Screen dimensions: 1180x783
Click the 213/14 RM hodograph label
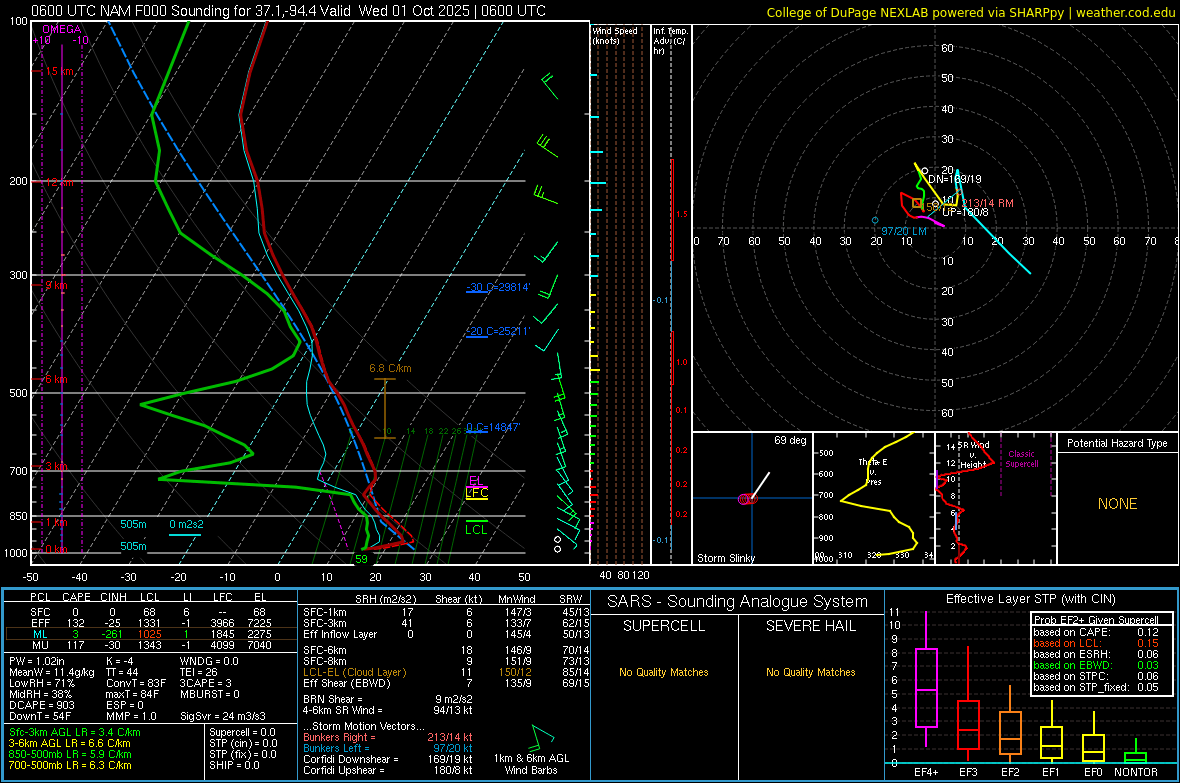[x=987, y=203]
